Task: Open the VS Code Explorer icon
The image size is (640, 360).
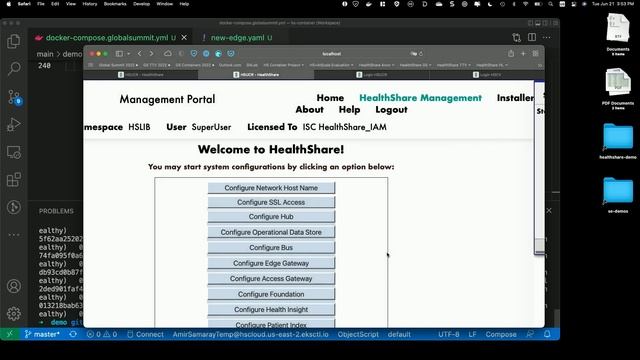Action: tap(14, 41)
